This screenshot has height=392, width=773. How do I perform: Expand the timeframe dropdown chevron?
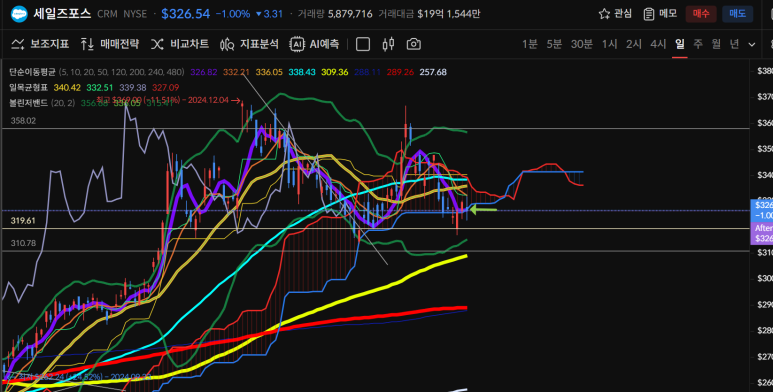pyautogui.click(x=752, y=44)
